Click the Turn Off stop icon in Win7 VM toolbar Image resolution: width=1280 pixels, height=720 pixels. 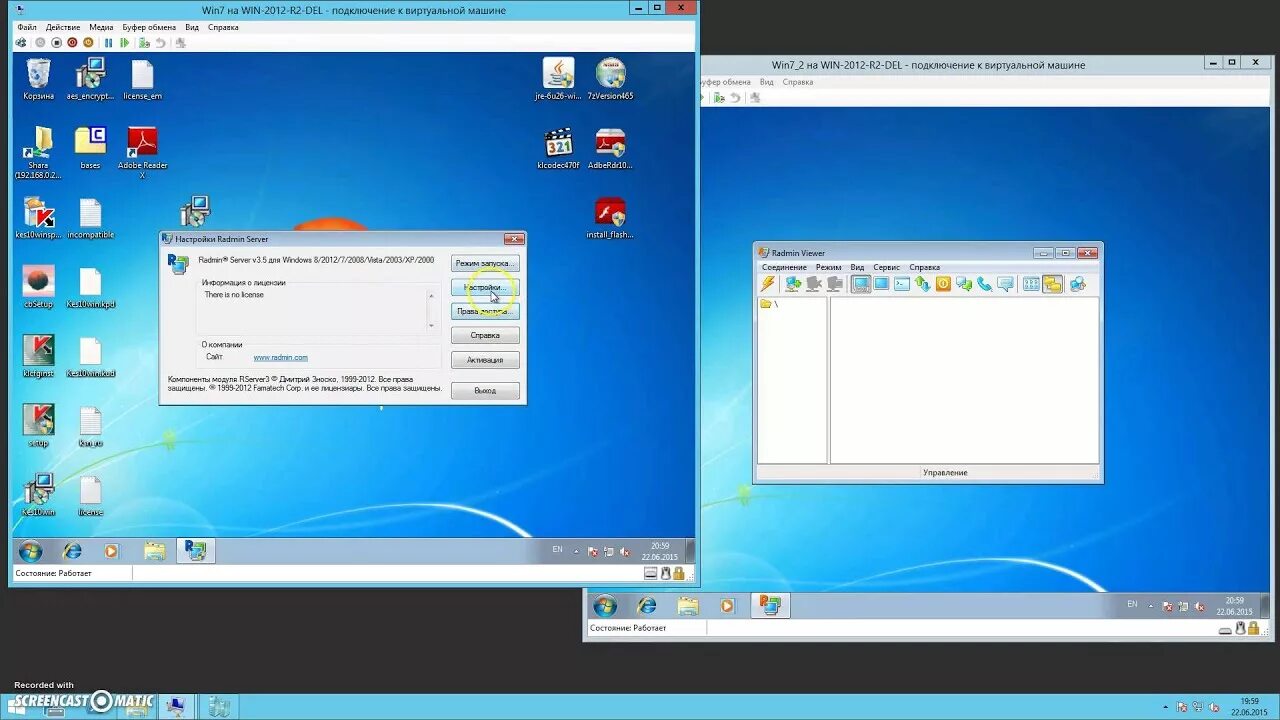coord(56,43)
